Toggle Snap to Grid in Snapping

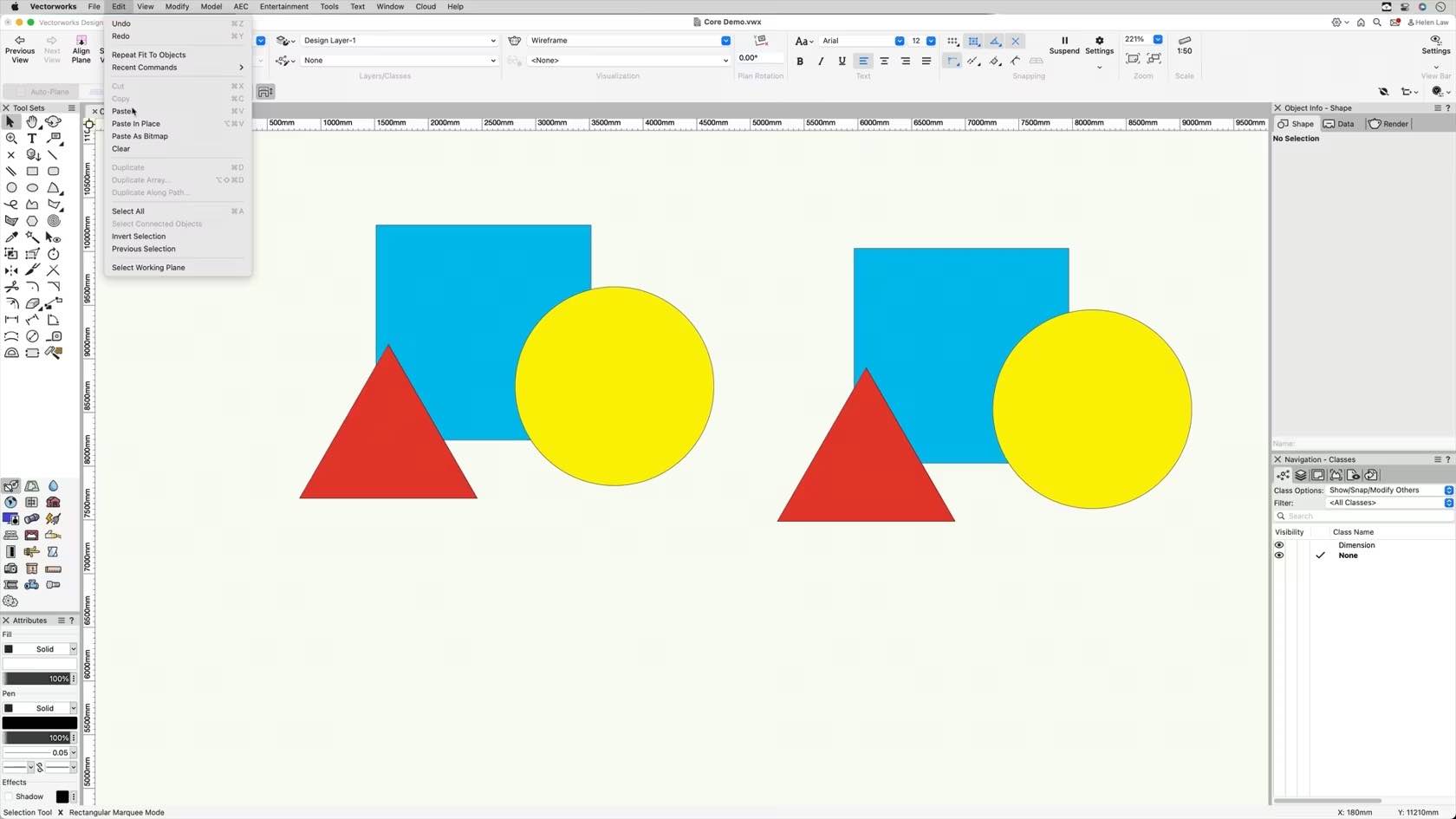952,41
